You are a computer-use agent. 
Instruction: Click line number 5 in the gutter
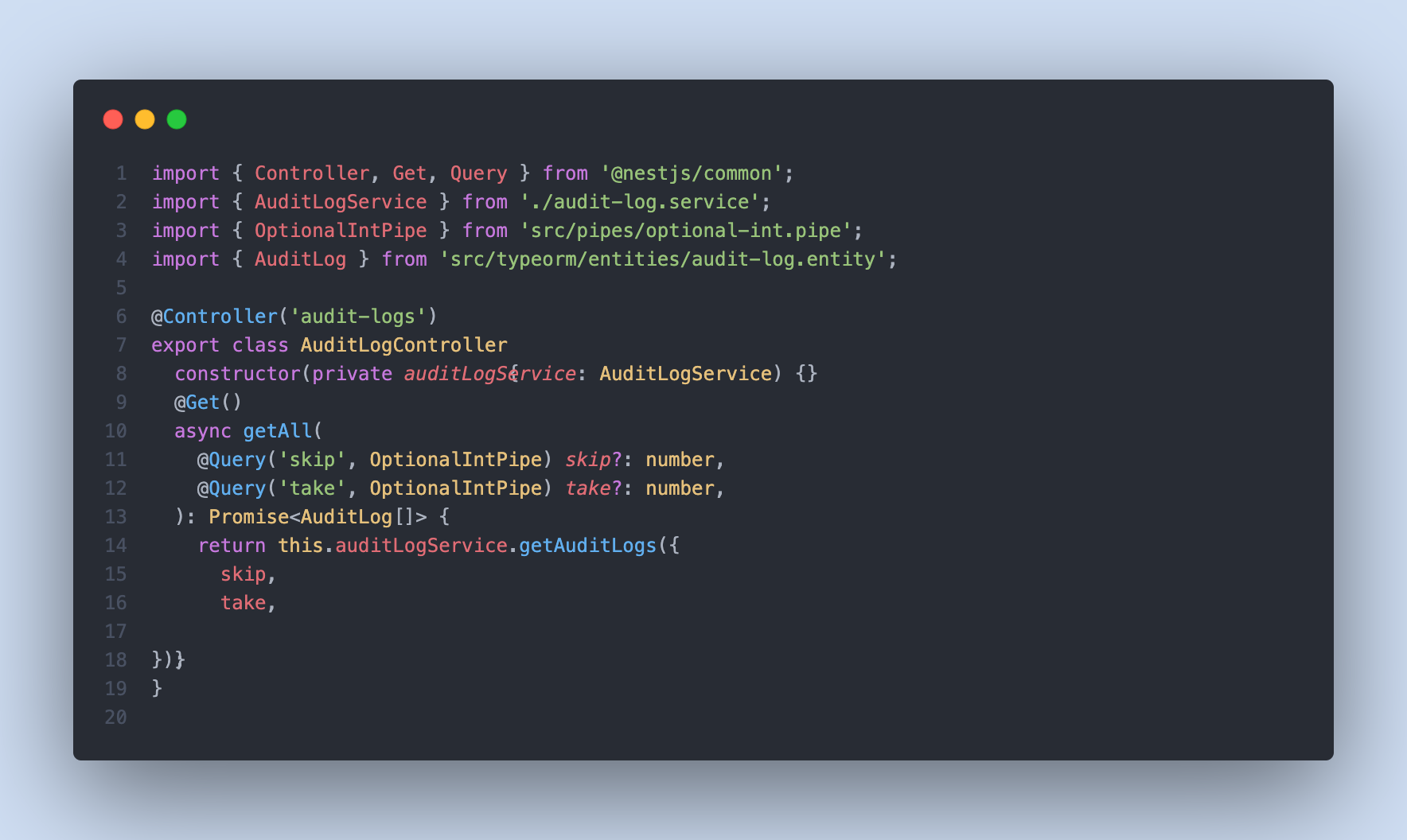[x=122, y=288]
